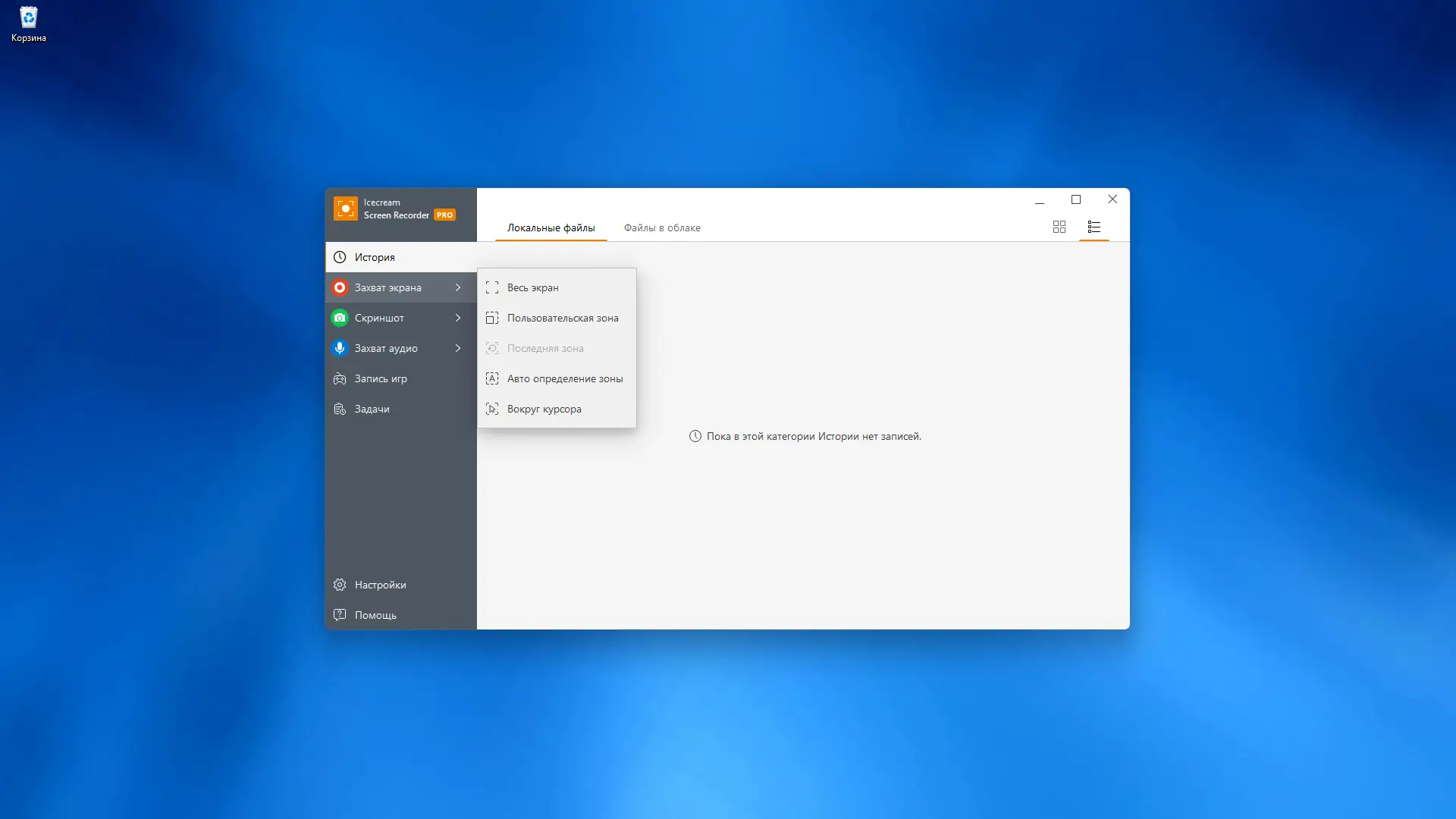The width and height of the screenshot is (1456, 819).
Task: Switch to list view of files
Action: pyautogui.click(x=1094, y=227)
